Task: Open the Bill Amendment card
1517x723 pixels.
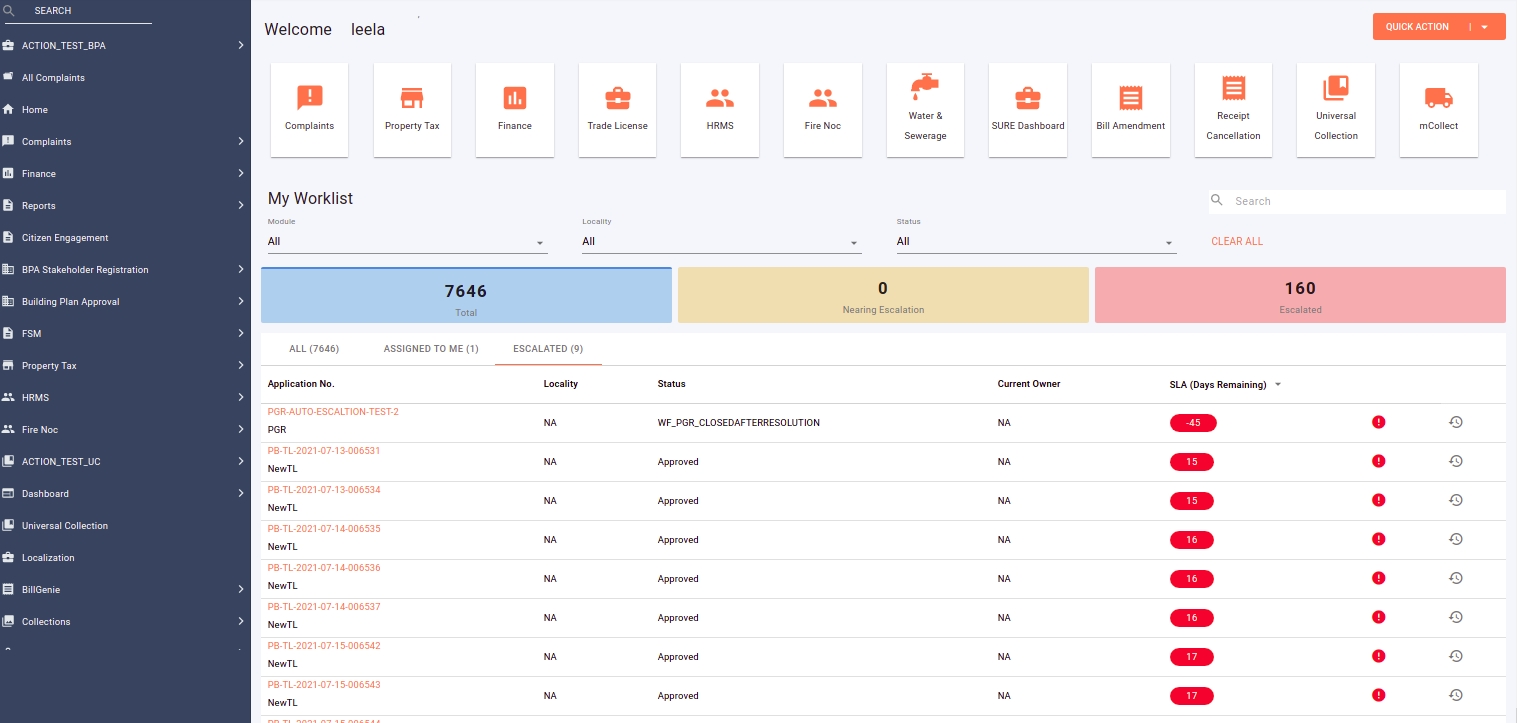Action: click(1130, 109)
